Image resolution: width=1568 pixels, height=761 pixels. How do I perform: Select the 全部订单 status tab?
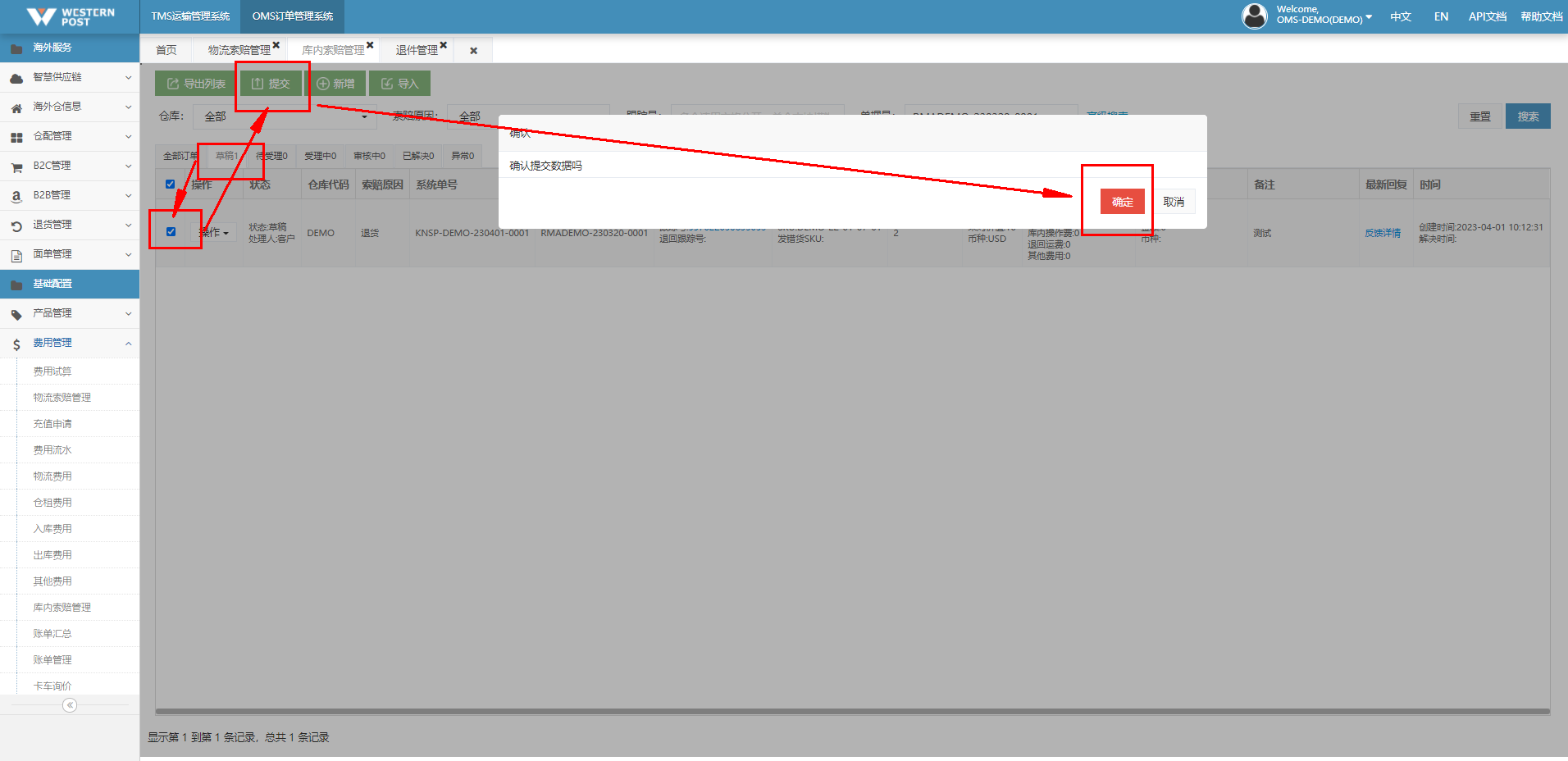[x=180, y=156]
